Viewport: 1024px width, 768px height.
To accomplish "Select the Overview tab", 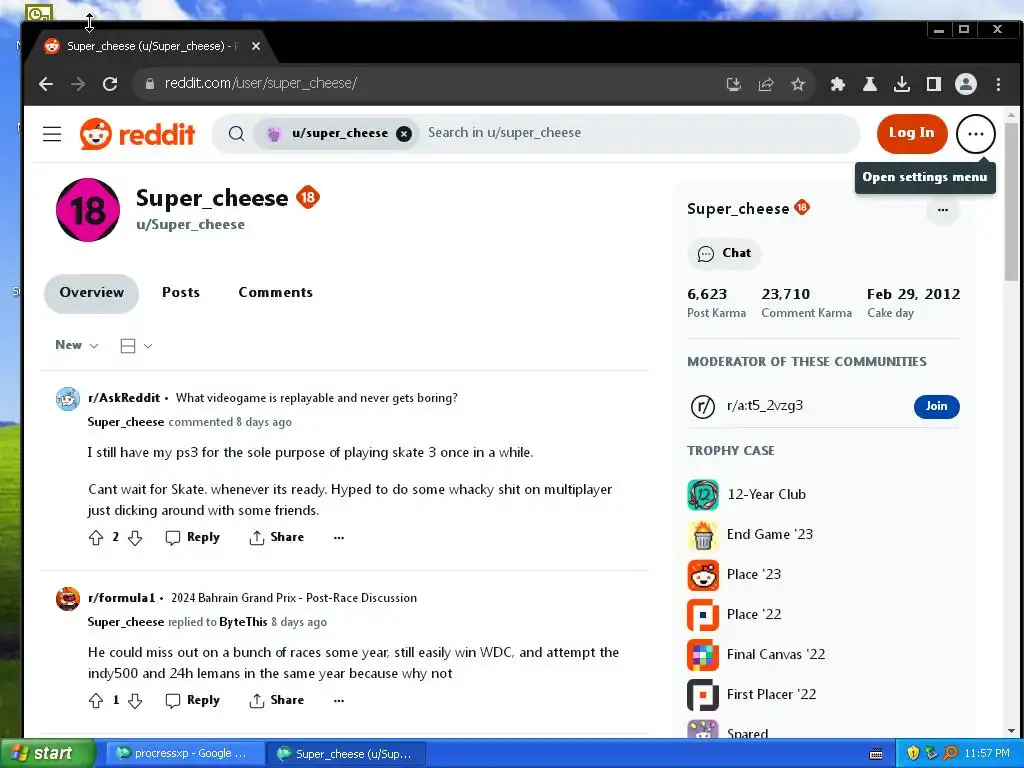I will 91,293.
